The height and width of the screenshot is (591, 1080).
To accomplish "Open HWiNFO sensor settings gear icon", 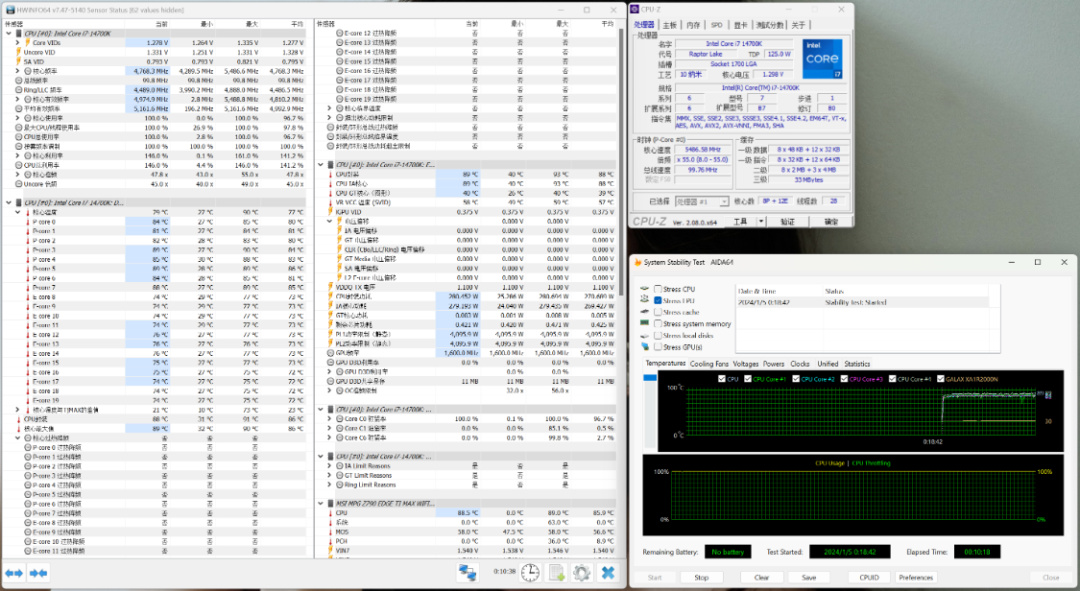I will pyautogui.click(x=581, y=572).
